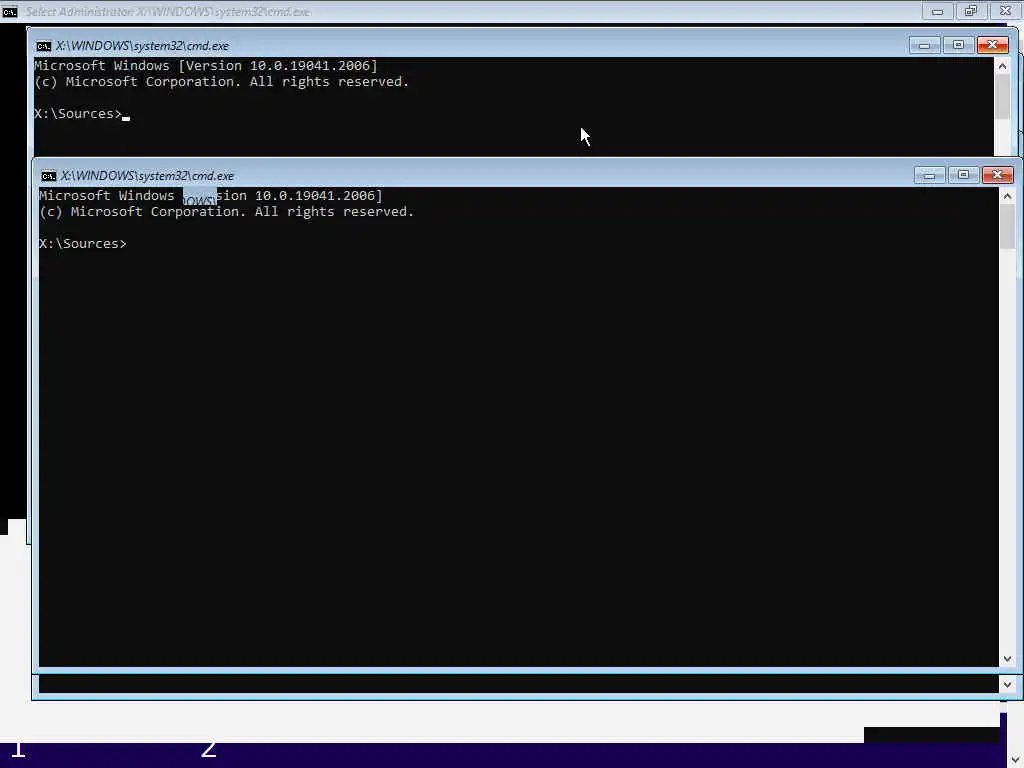Click the cmd icon of the middle cmd.exe window
The width and height of the screenshot is (1024, 768).
[x=43, y=46]
